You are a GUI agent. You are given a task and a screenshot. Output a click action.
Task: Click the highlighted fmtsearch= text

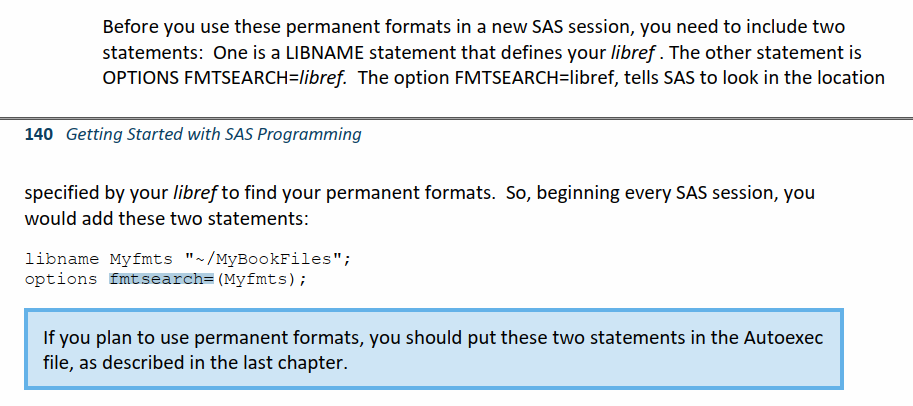(x=156, y=279)
